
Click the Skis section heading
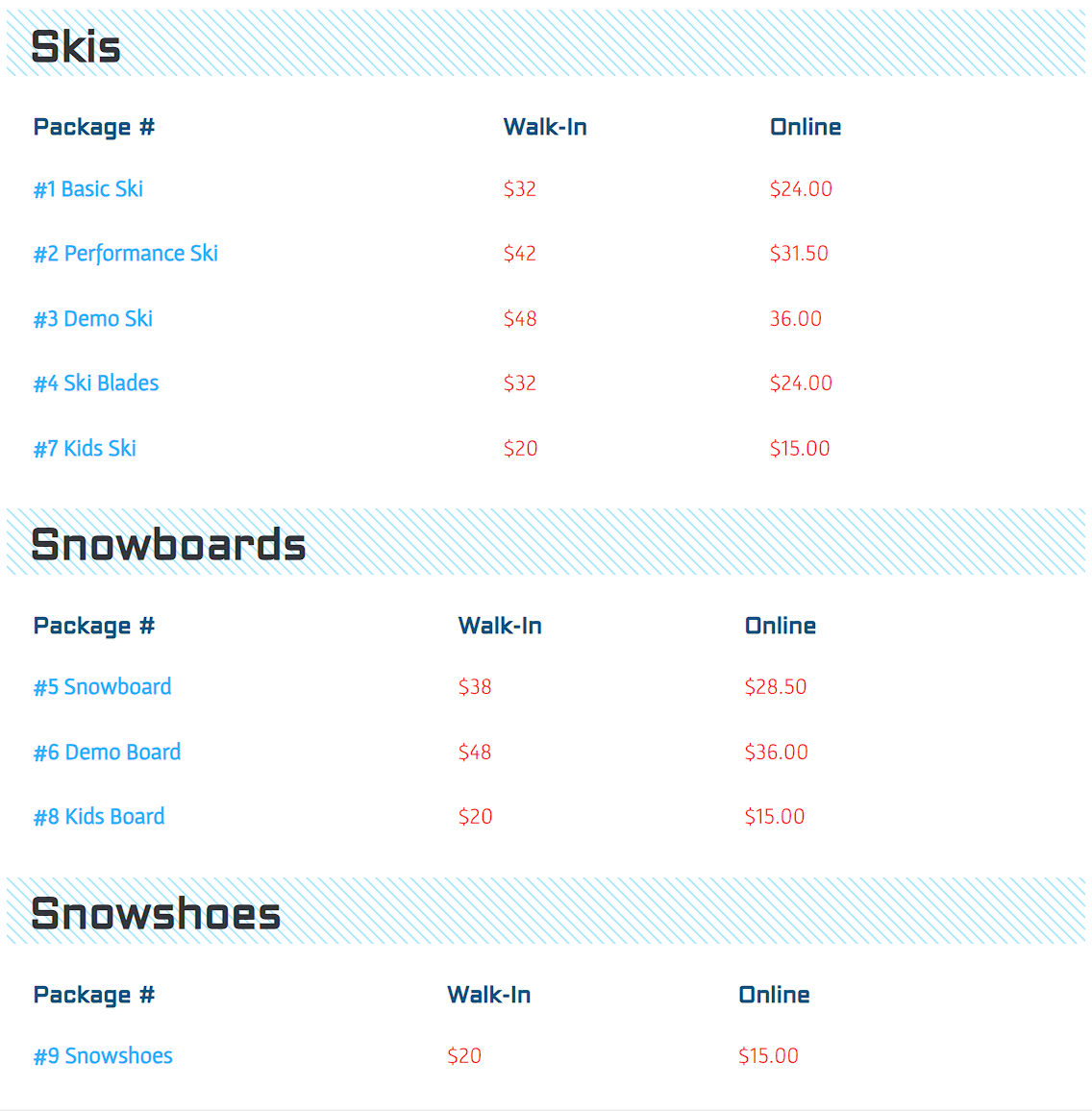(x=76, y=47)
